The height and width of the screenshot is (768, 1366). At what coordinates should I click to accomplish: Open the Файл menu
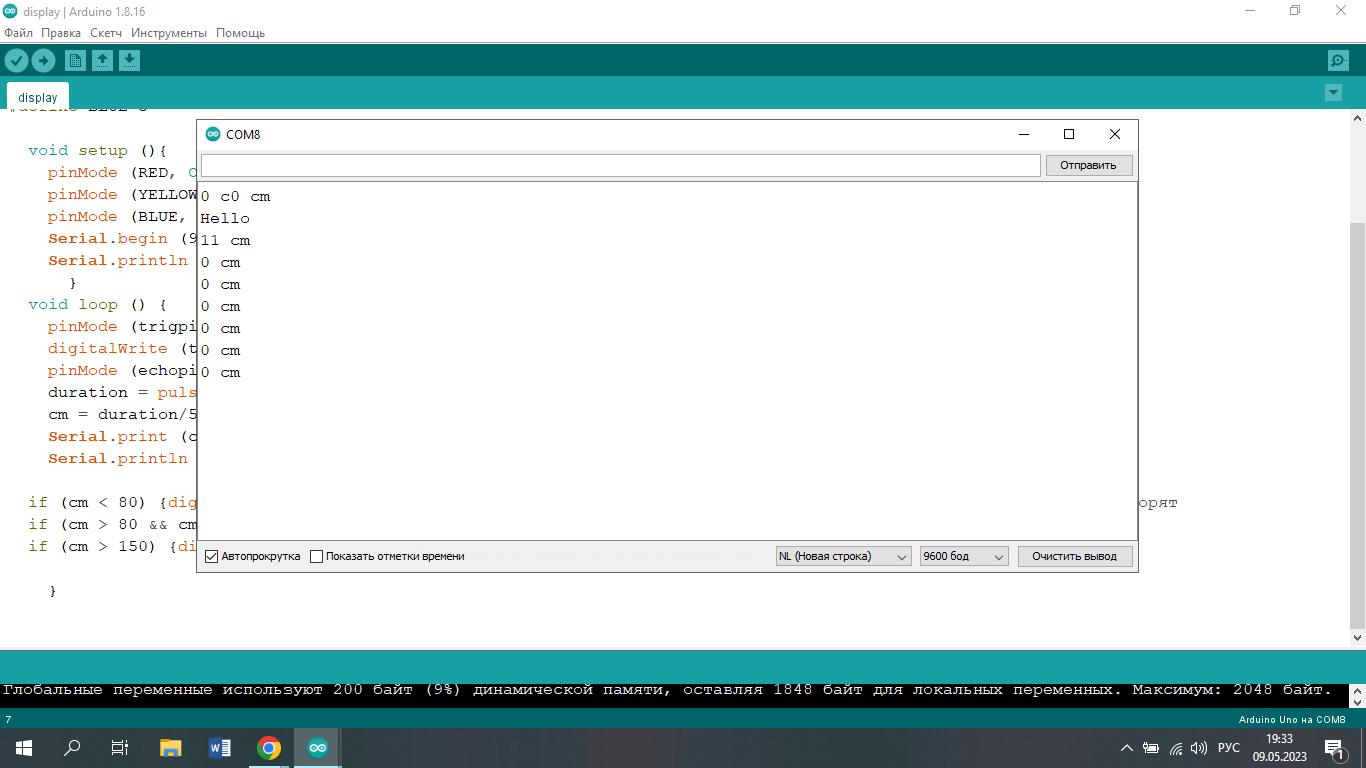pos(18,33)
